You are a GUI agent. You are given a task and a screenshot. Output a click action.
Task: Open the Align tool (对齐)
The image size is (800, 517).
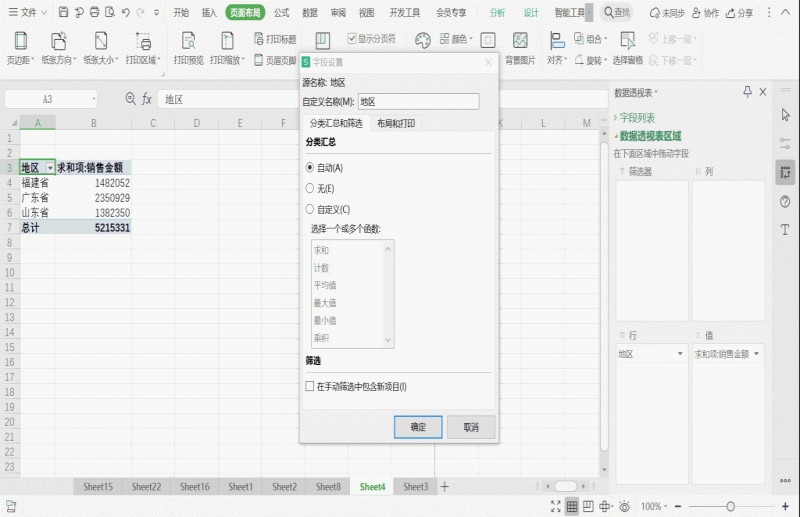[x=557, y=48]
